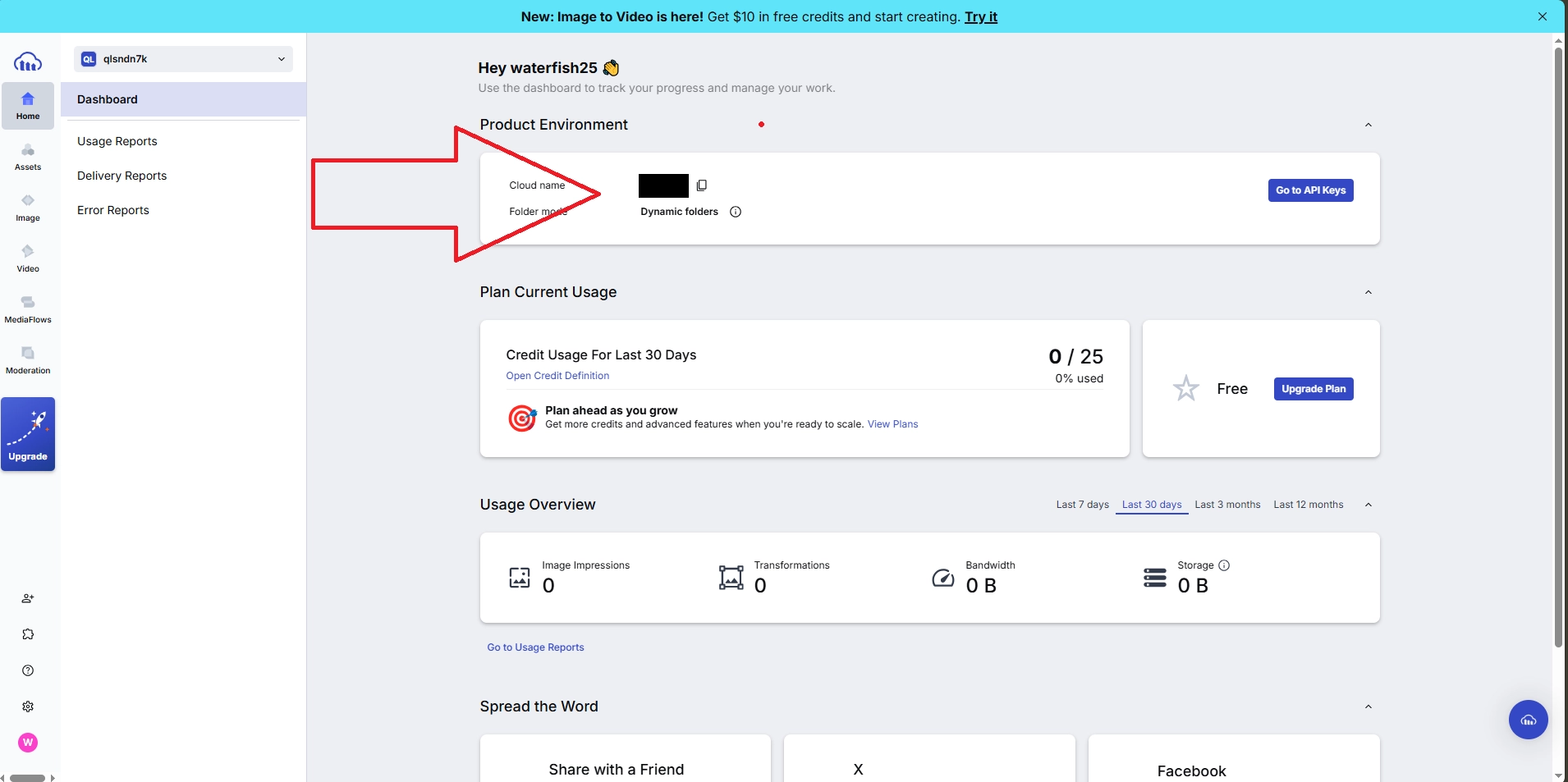Image resolution: width=1568 pixels, height=782 pixels.
Task: Click the invite user icon
Action: 28,598
